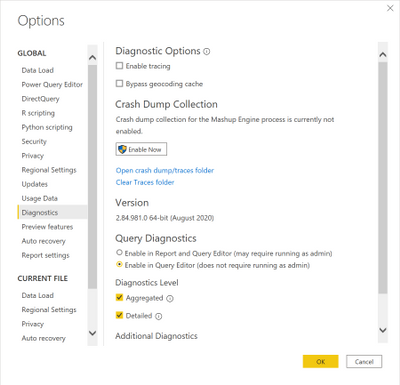Open Python scripting options

click(x=47, y=127)
